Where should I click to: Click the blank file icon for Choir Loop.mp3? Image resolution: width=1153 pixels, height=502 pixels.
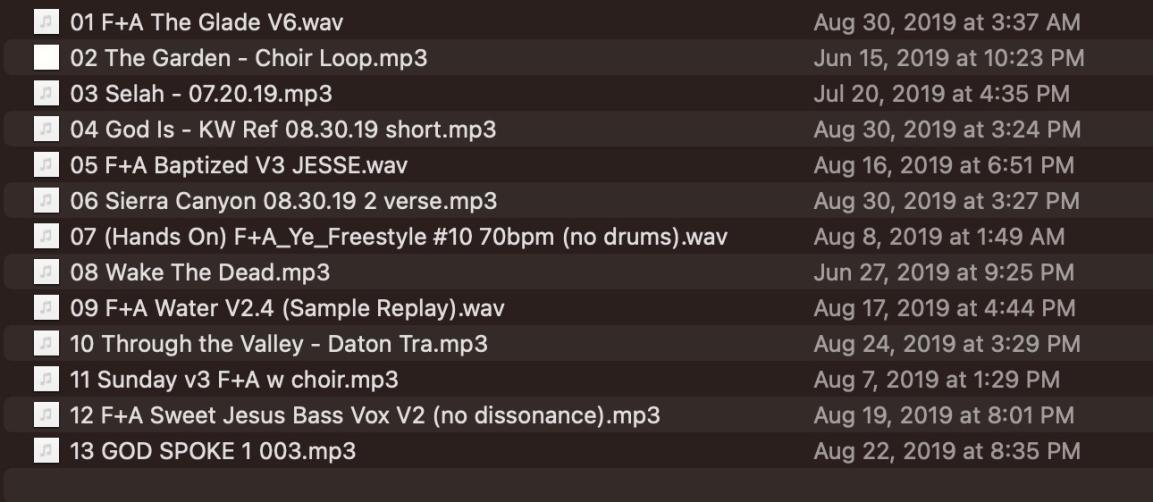(x=45, y=57)
